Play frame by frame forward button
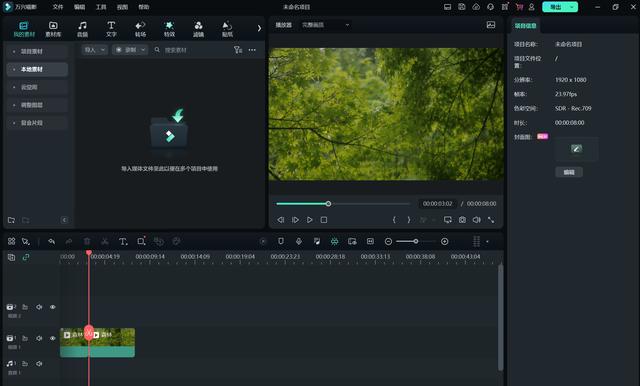The width and height of the screenshot is (640, 386). 295,220
